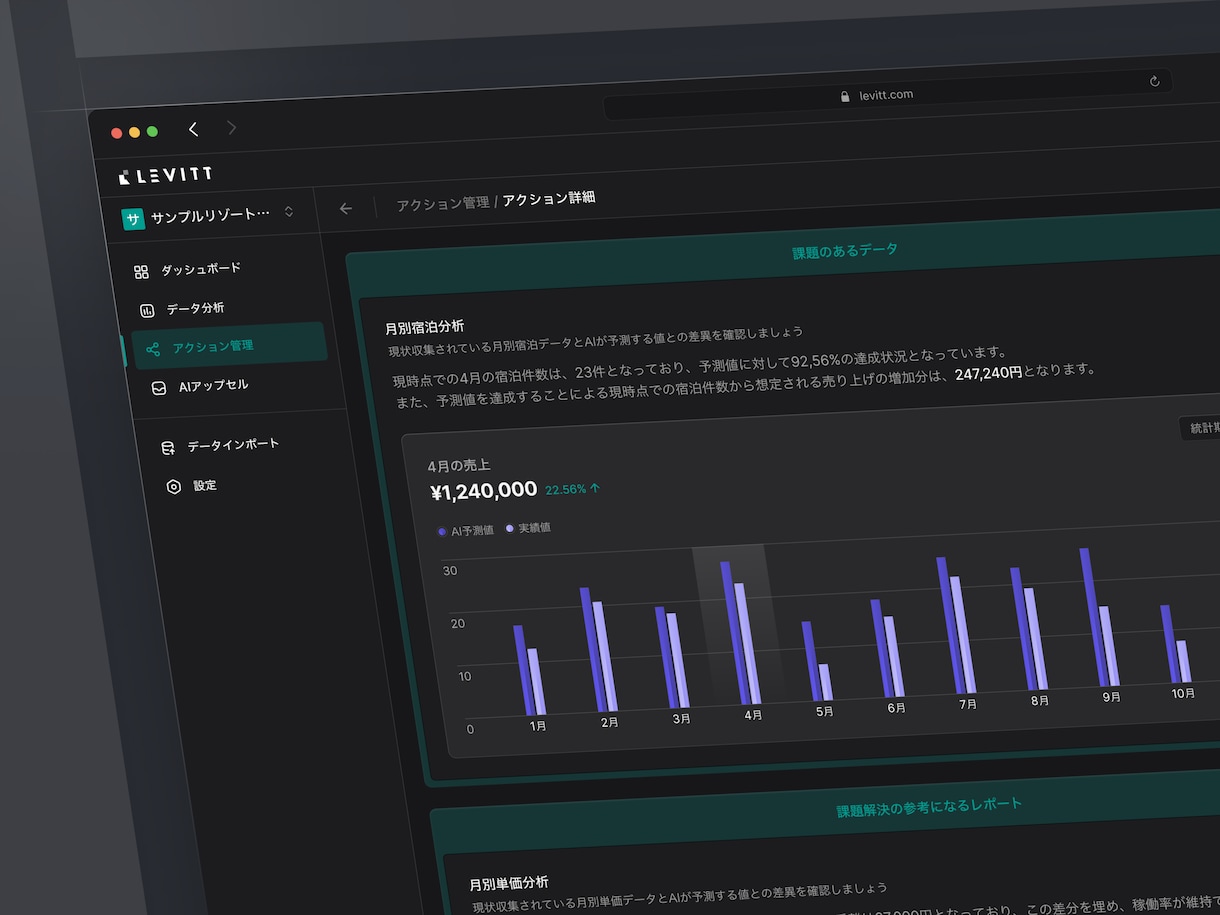Screen dimensions: 1220x915
Task: Click the reload icon in address bar
Action: point(1155,81)
